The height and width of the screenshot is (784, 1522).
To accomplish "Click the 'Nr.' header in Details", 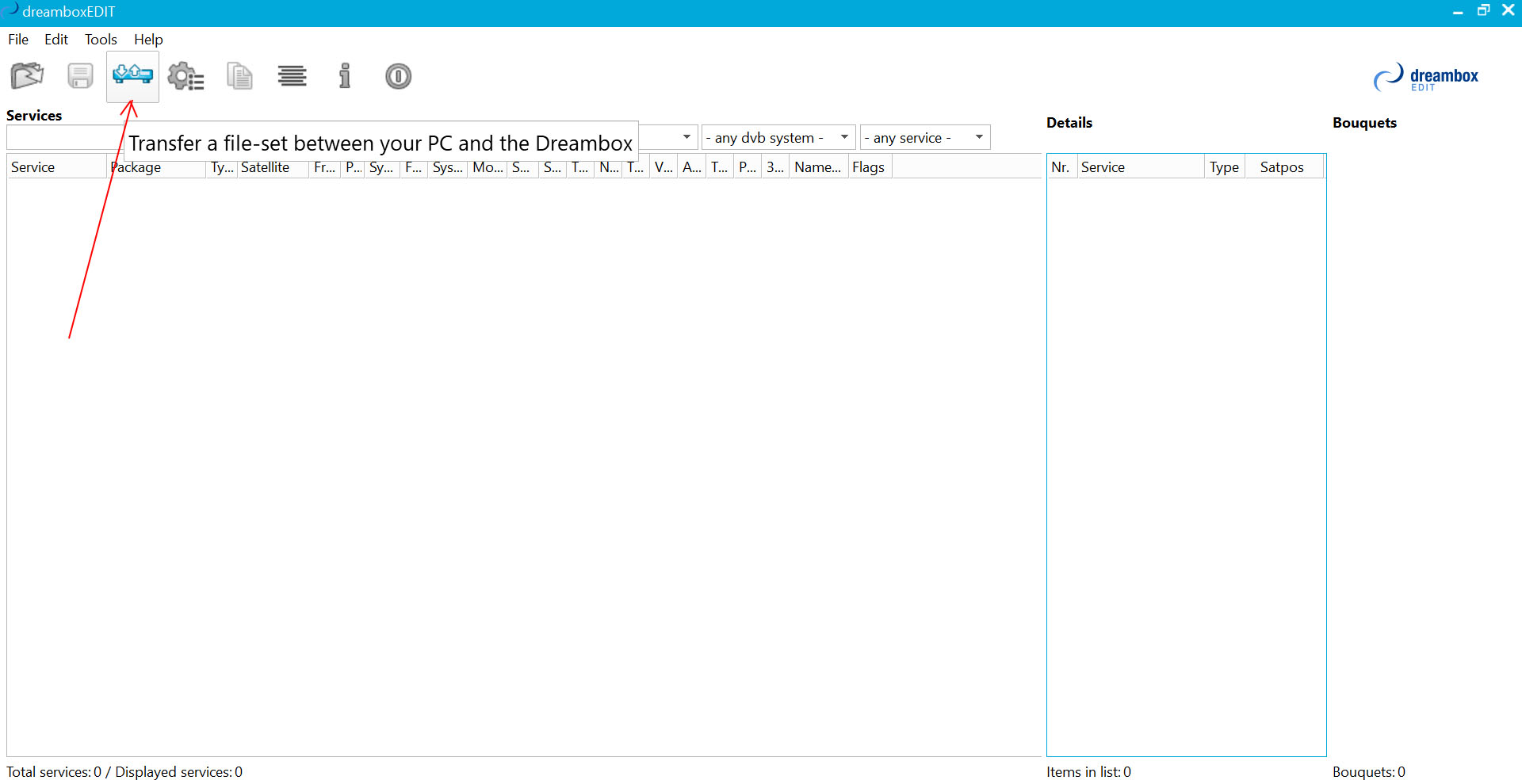I will click(x=1061, y=167).
